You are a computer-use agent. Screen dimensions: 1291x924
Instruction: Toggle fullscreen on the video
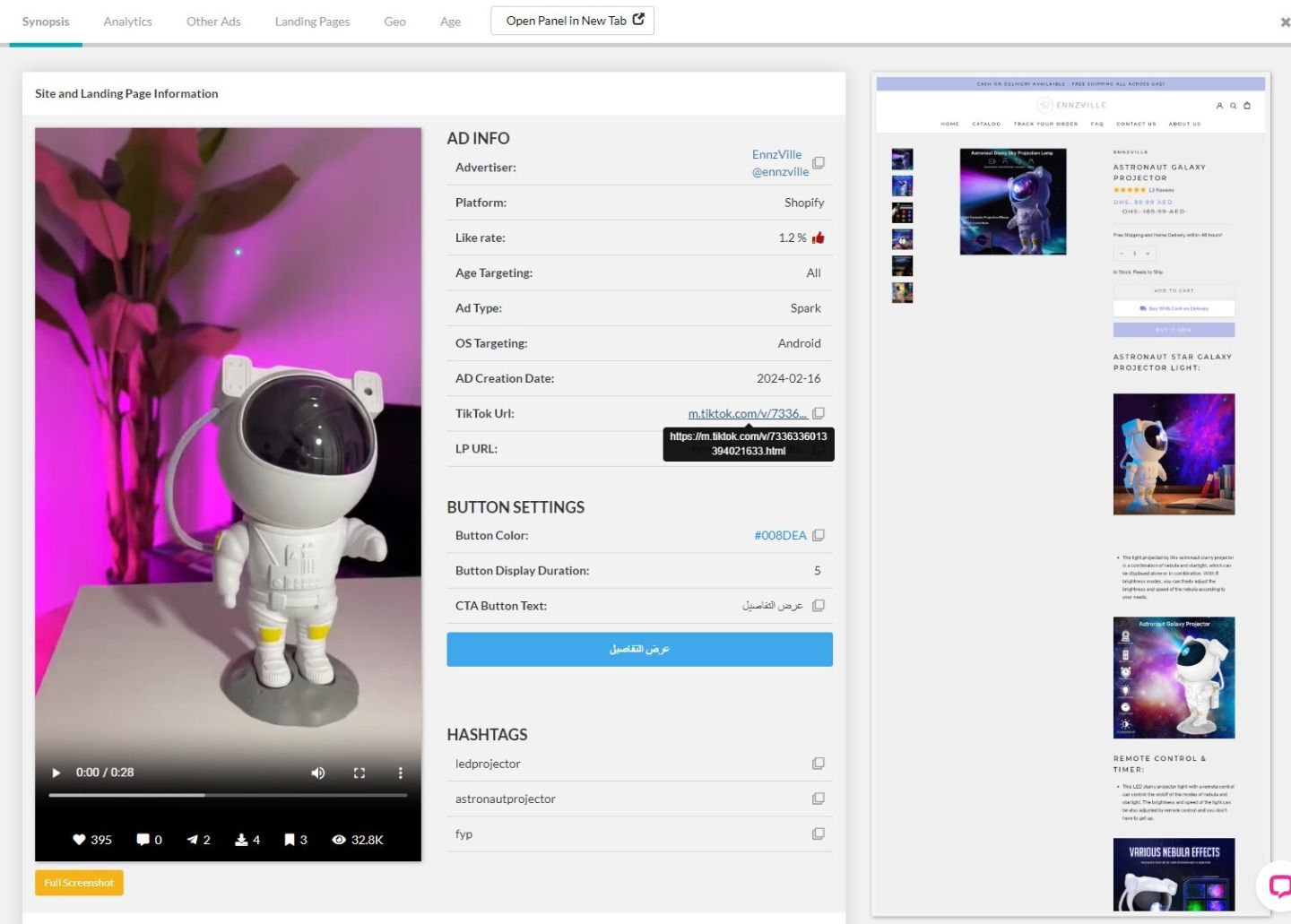pos(360,773)
